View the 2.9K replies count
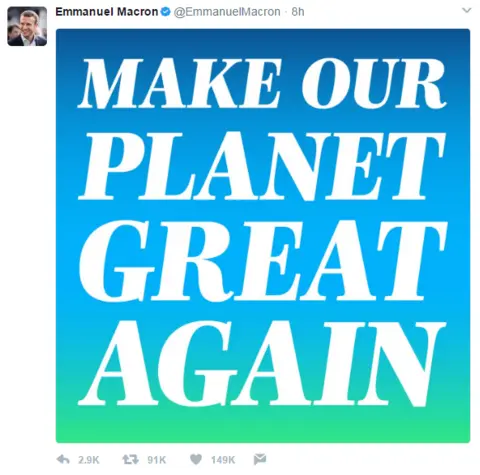The width and height of the screenshot is (480, 475). point(89,460)
